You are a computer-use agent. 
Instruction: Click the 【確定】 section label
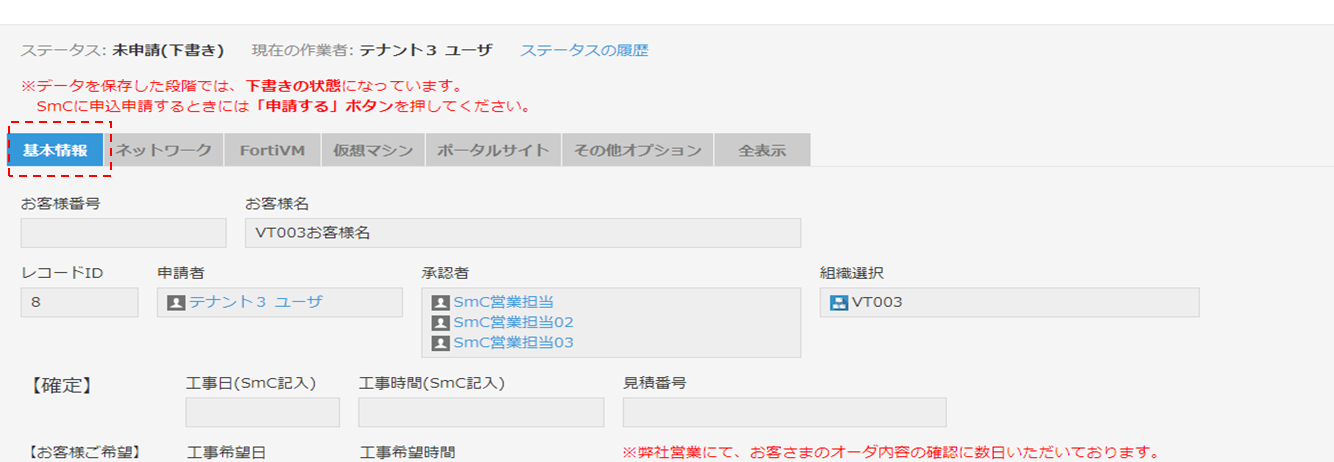(x=62, y=385)
